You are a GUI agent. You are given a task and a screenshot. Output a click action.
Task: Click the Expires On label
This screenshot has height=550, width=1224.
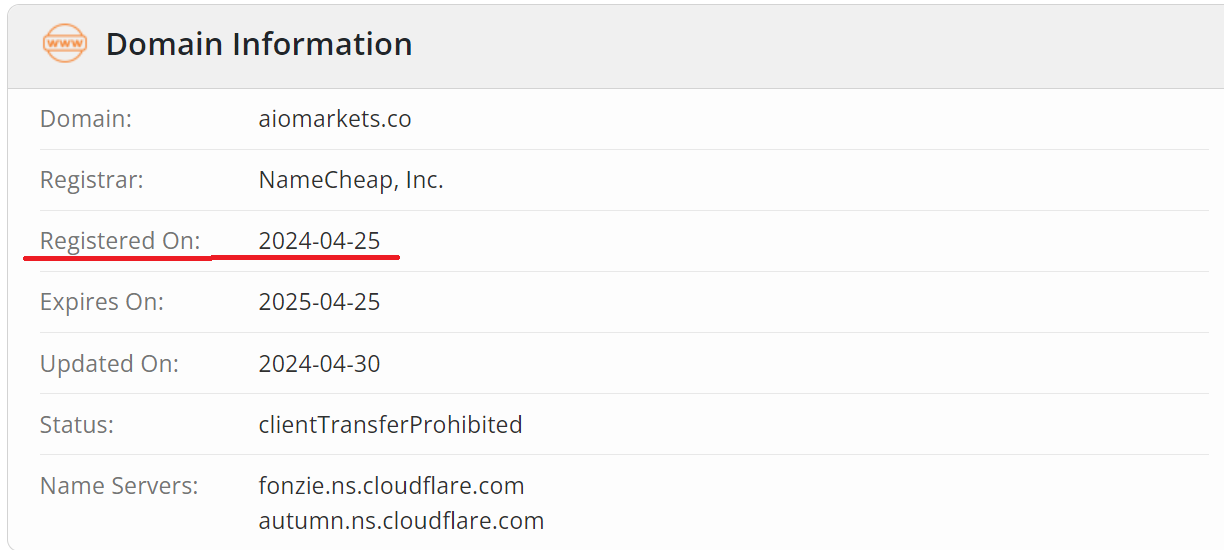[x=102, y=302]
